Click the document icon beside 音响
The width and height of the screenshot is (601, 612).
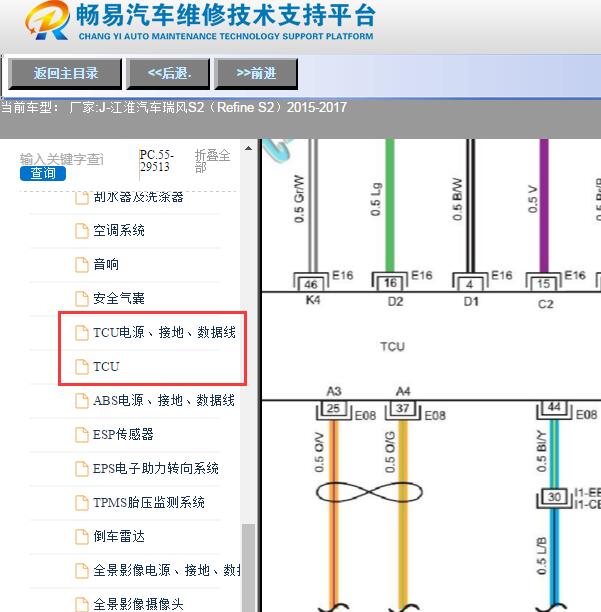(x=82, y=264)
